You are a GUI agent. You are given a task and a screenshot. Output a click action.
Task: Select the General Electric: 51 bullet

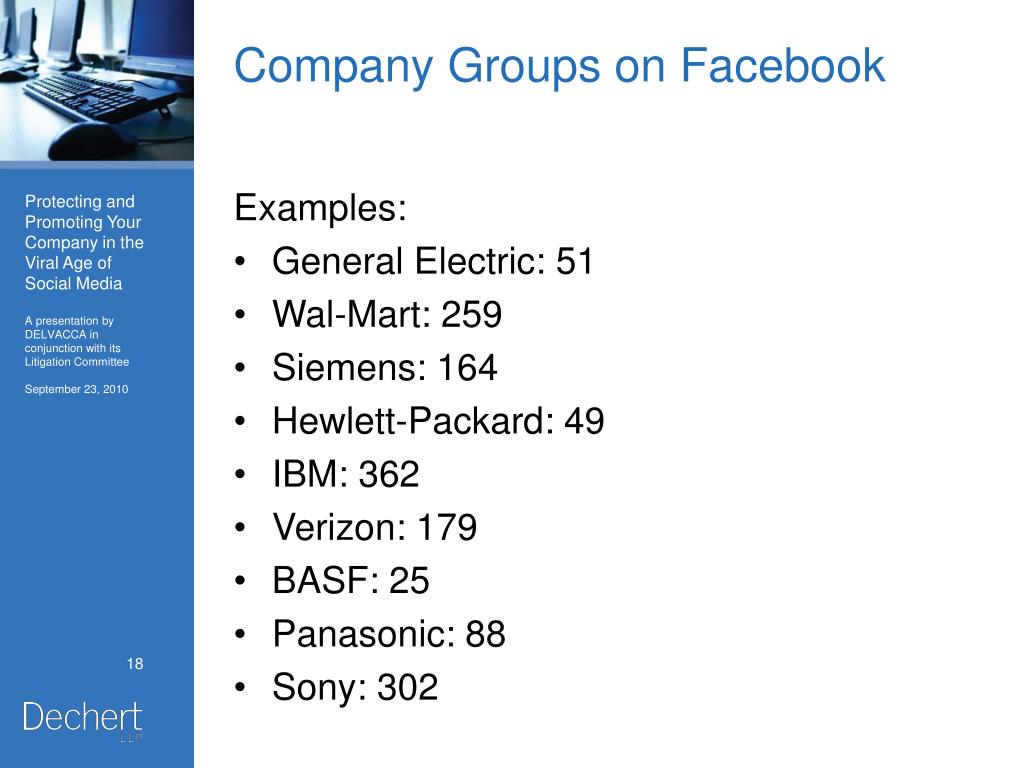432,261
